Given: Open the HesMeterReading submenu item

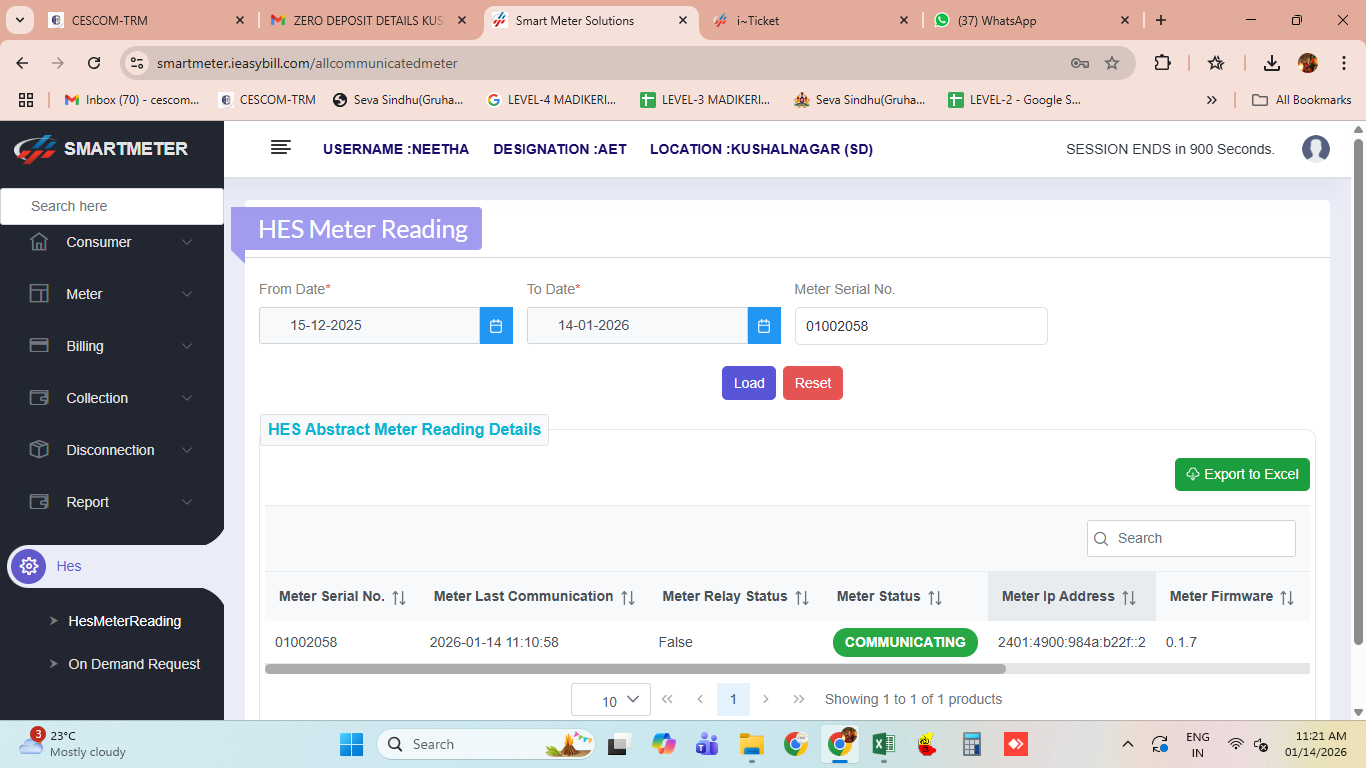Looking at the screenshot, I should [125, 621].
